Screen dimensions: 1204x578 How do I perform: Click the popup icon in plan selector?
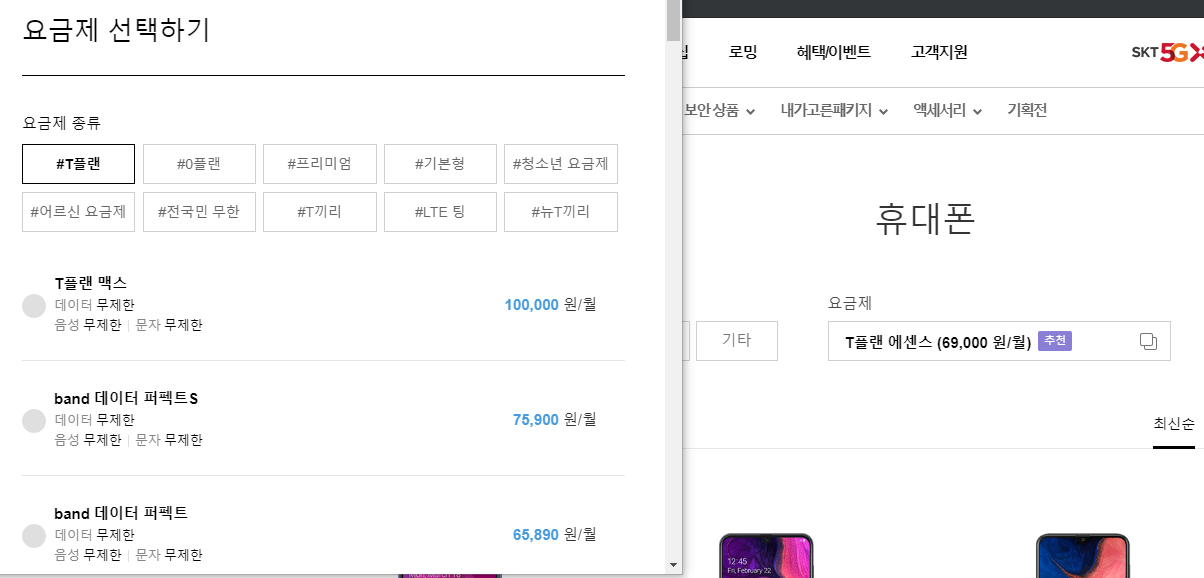1148,341
